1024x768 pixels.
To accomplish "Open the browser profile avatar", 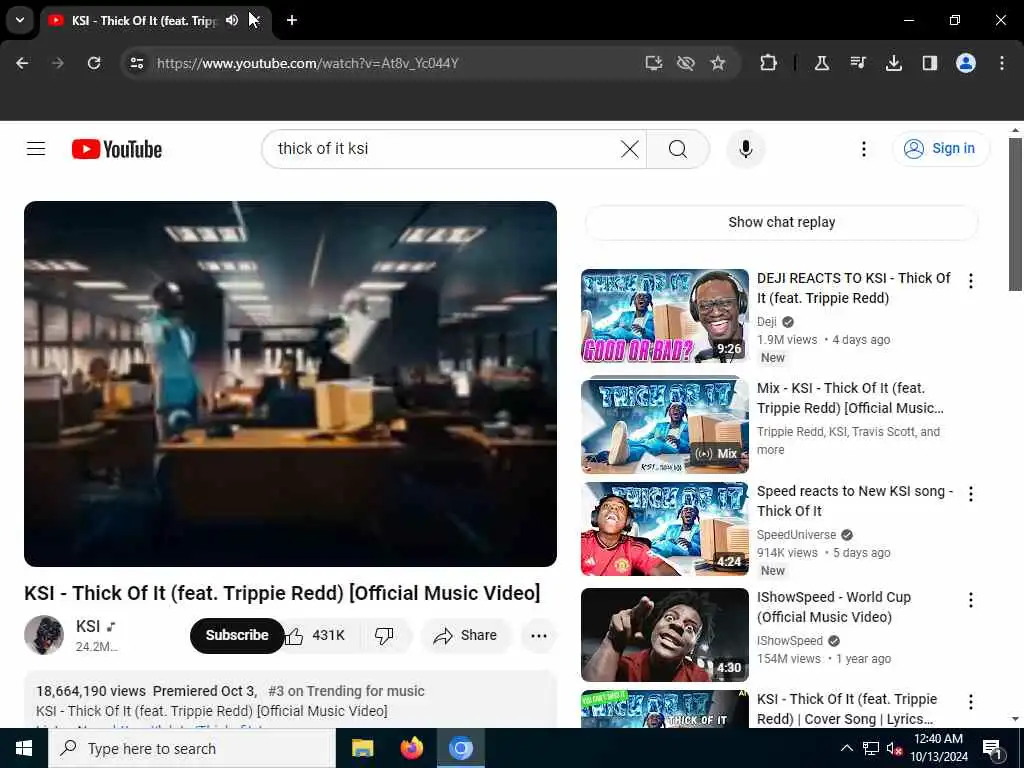I will 966,63.
